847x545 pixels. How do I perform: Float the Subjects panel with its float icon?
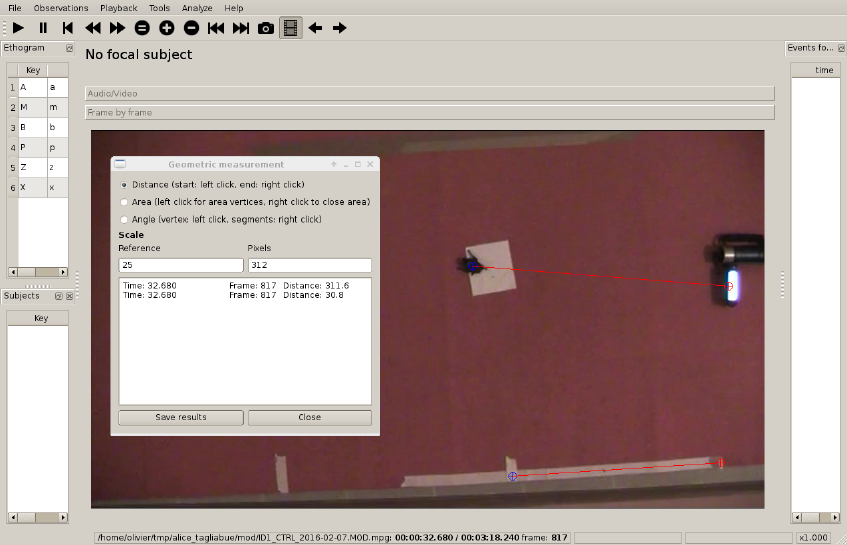point(59,296)
